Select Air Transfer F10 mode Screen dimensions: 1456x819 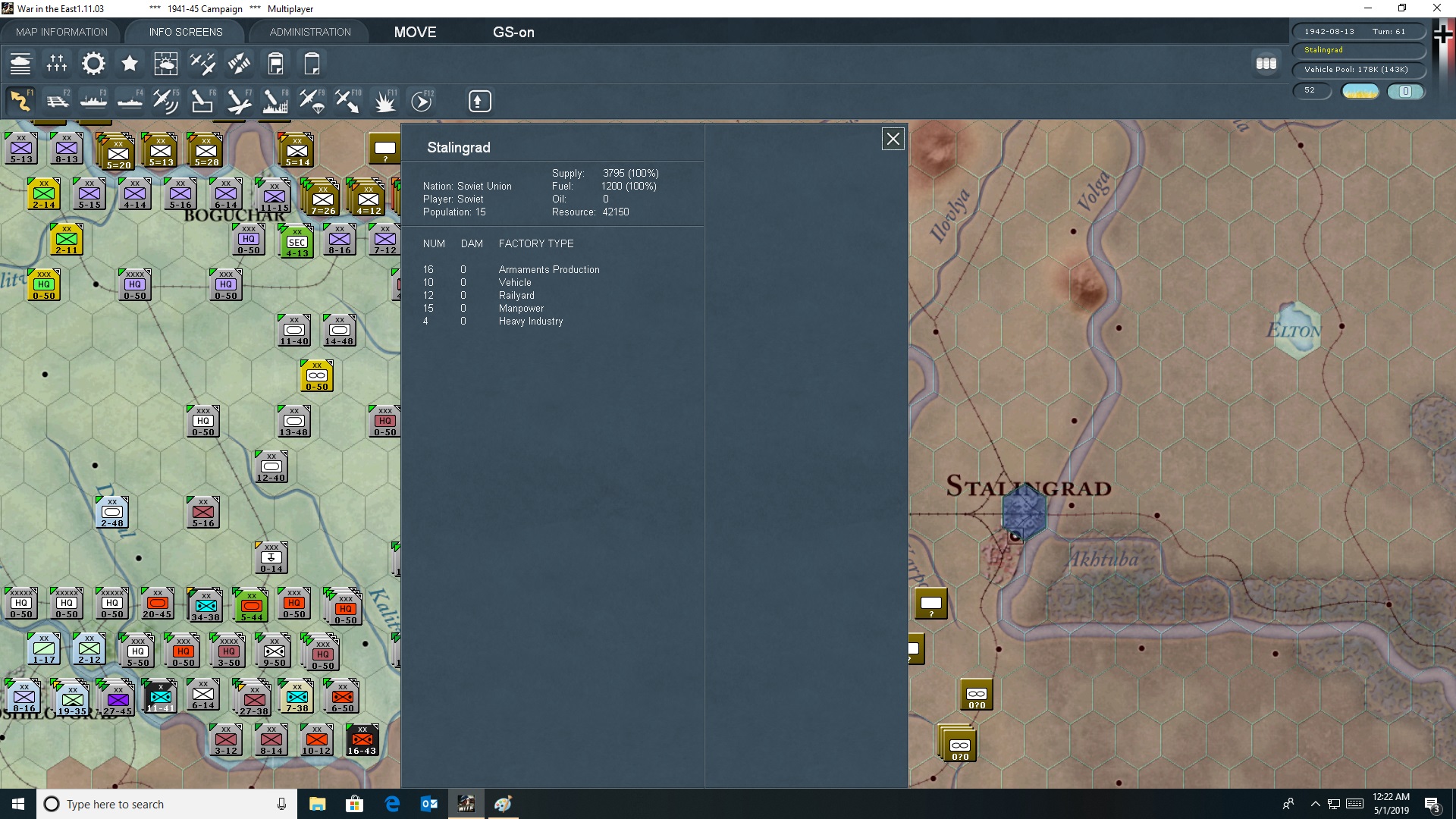coord(348,101)
